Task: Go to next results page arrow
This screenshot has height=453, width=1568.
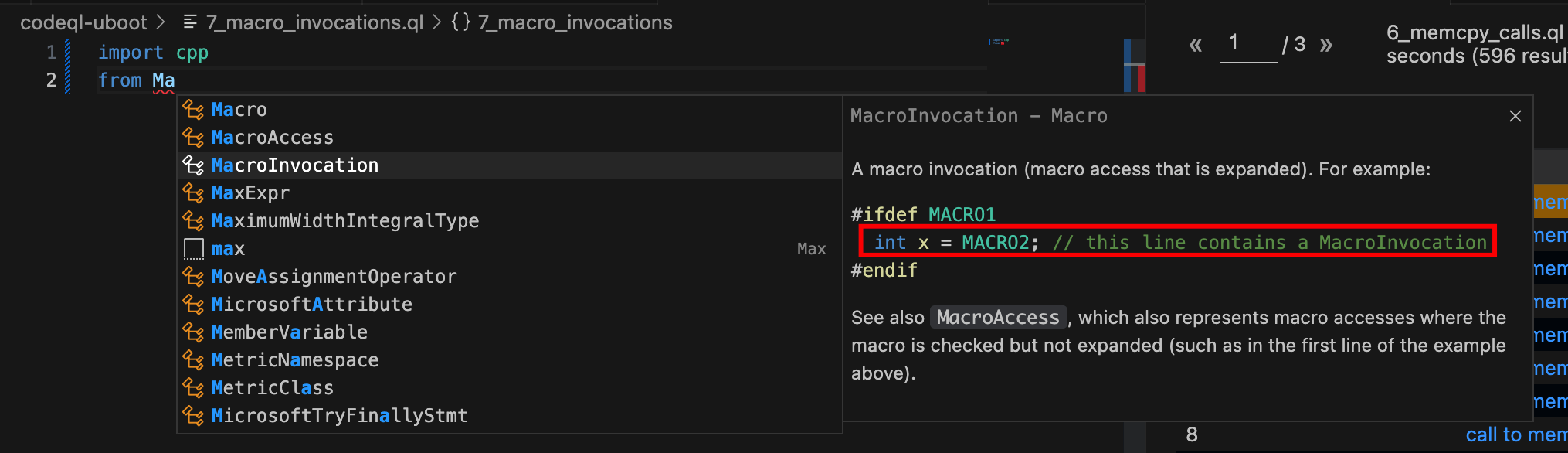Action: tap(1326, 45)
